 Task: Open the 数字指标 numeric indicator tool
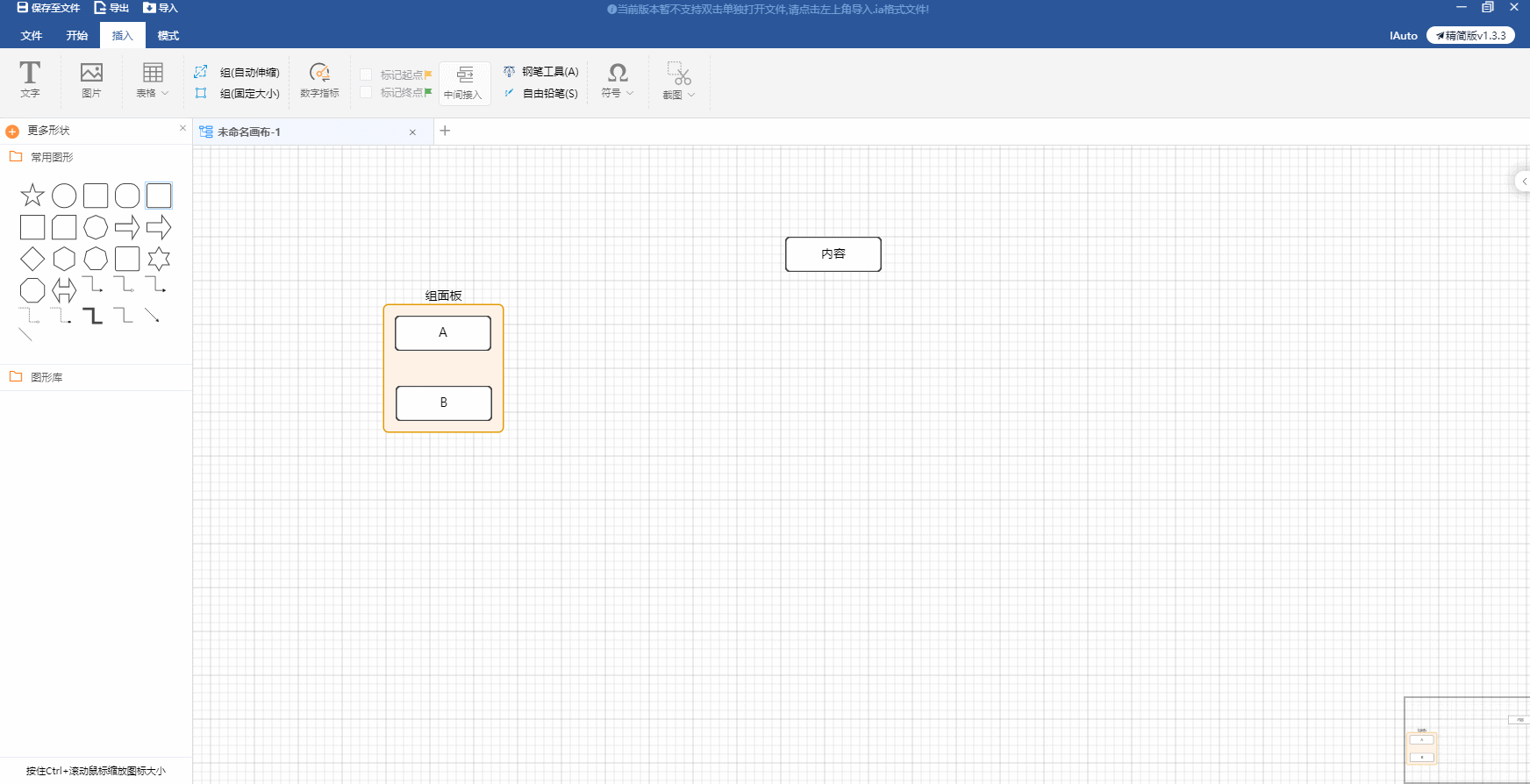(x=319, y=79)
